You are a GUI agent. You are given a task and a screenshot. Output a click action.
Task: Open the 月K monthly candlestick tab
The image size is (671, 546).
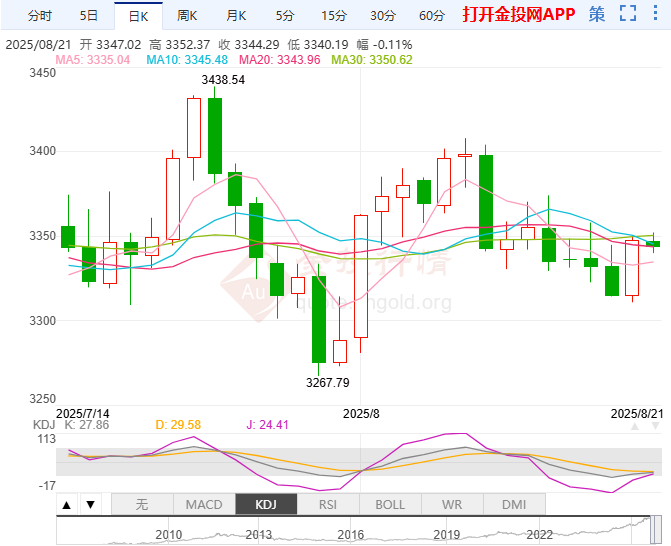[236, 16]
